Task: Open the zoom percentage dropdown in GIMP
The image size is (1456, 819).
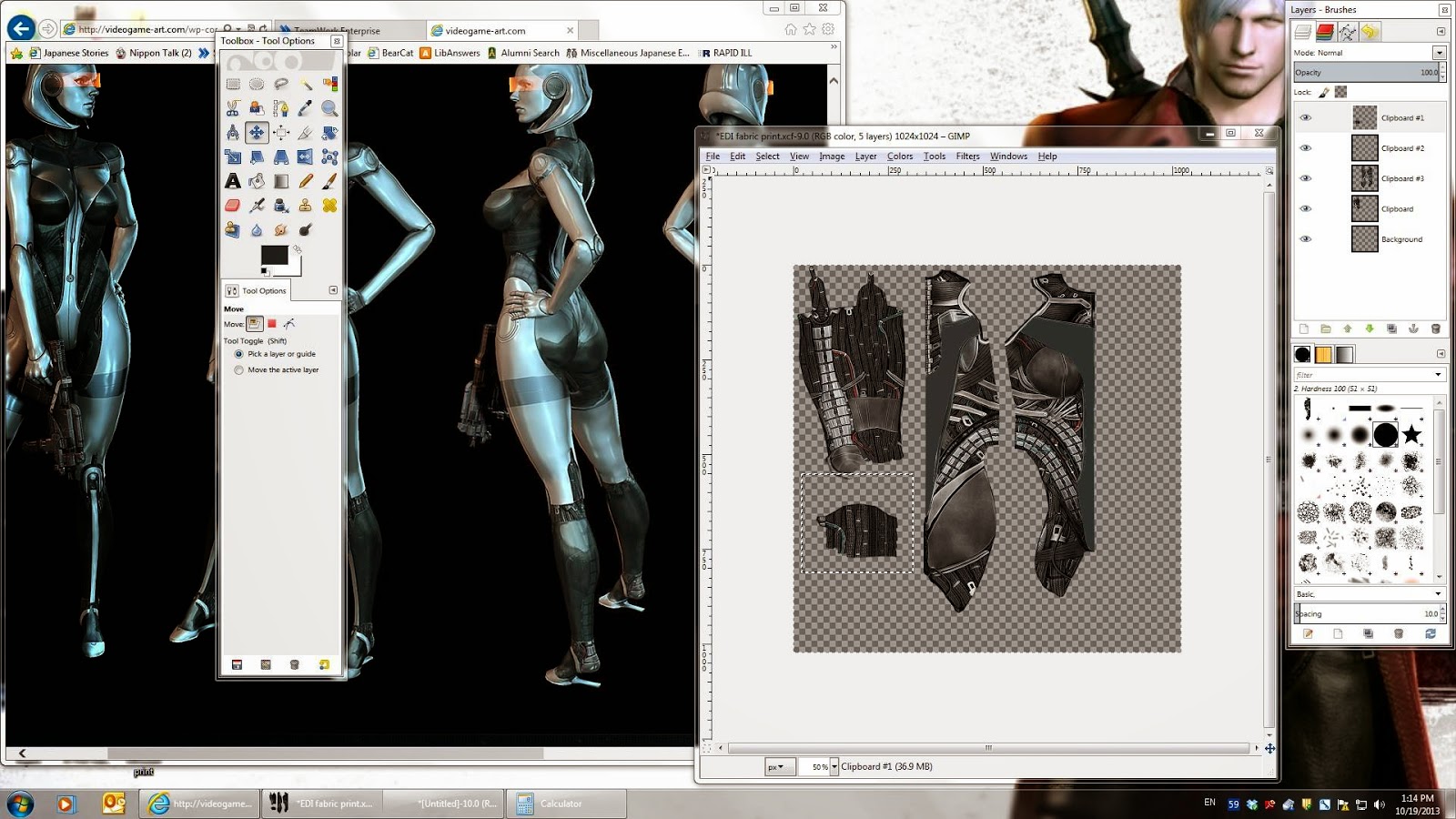Action: coord(834,767)
